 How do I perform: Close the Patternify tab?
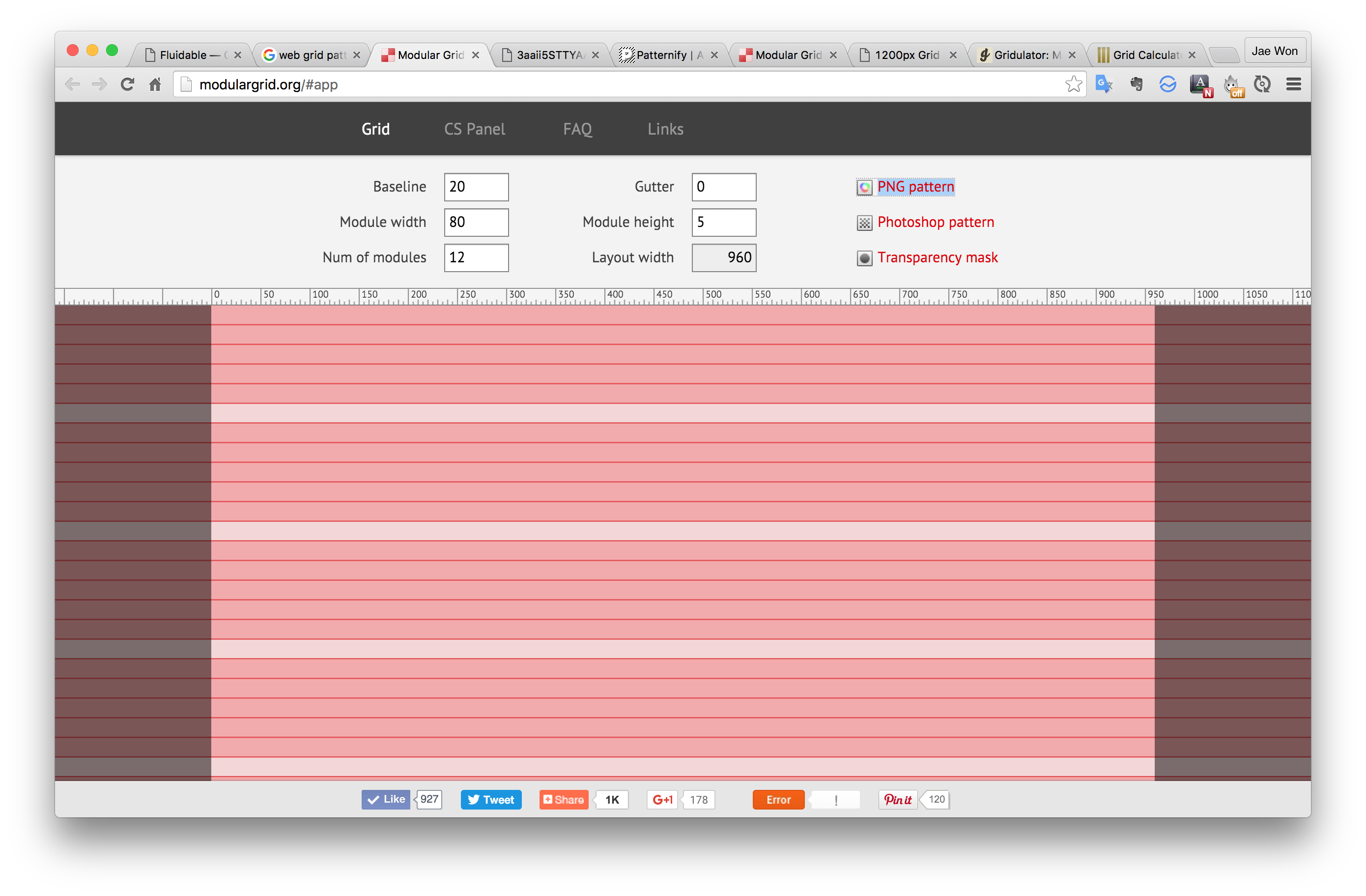pyautogui.click(x=714, y=55)
